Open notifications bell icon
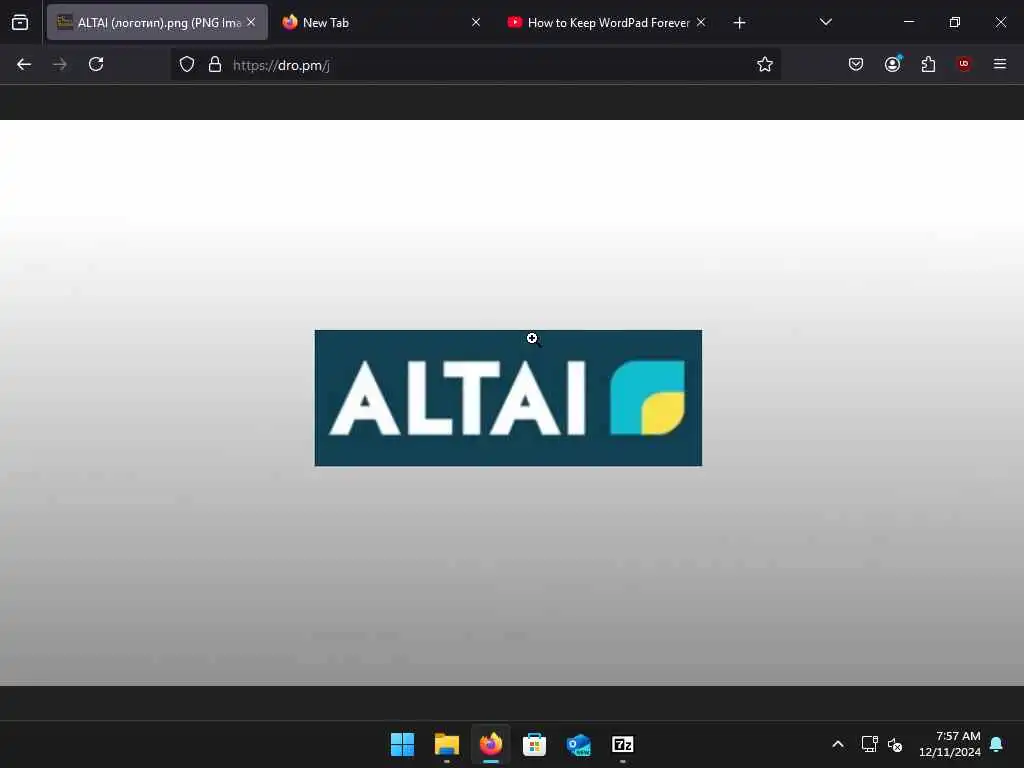Screen dimensions: 1024x768 (997, 744)
